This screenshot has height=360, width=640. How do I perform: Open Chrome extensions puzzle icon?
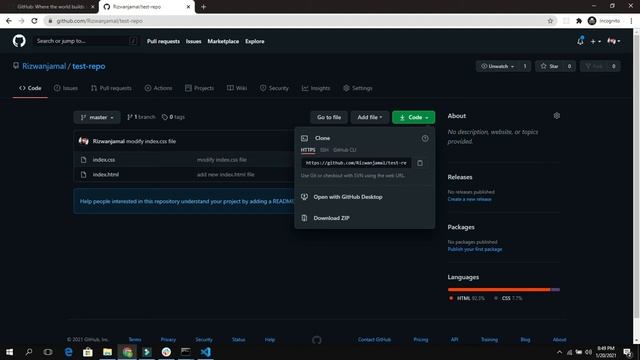click(x=579, y=21)
